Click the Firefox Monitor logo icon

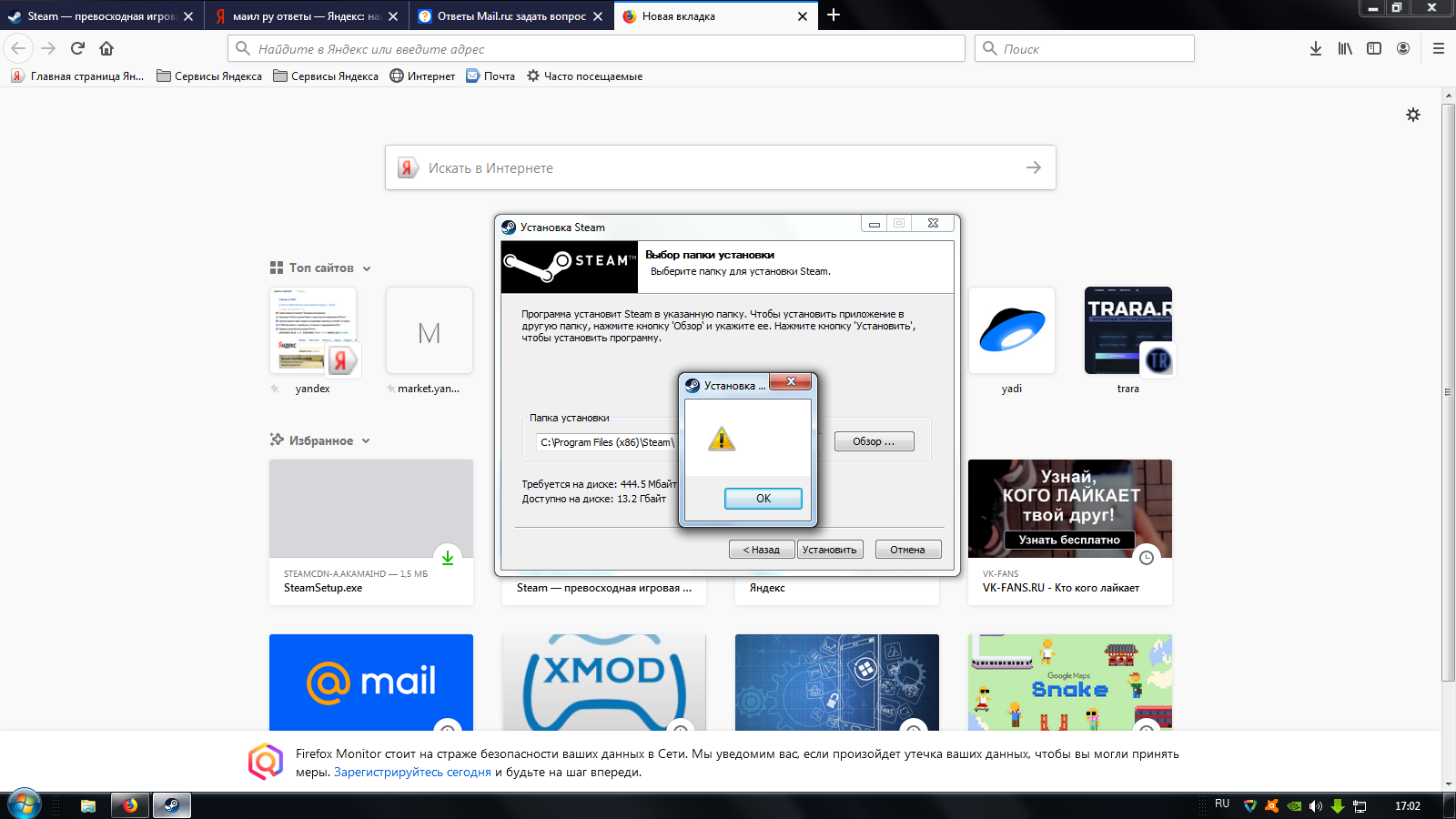pos(266,762)
